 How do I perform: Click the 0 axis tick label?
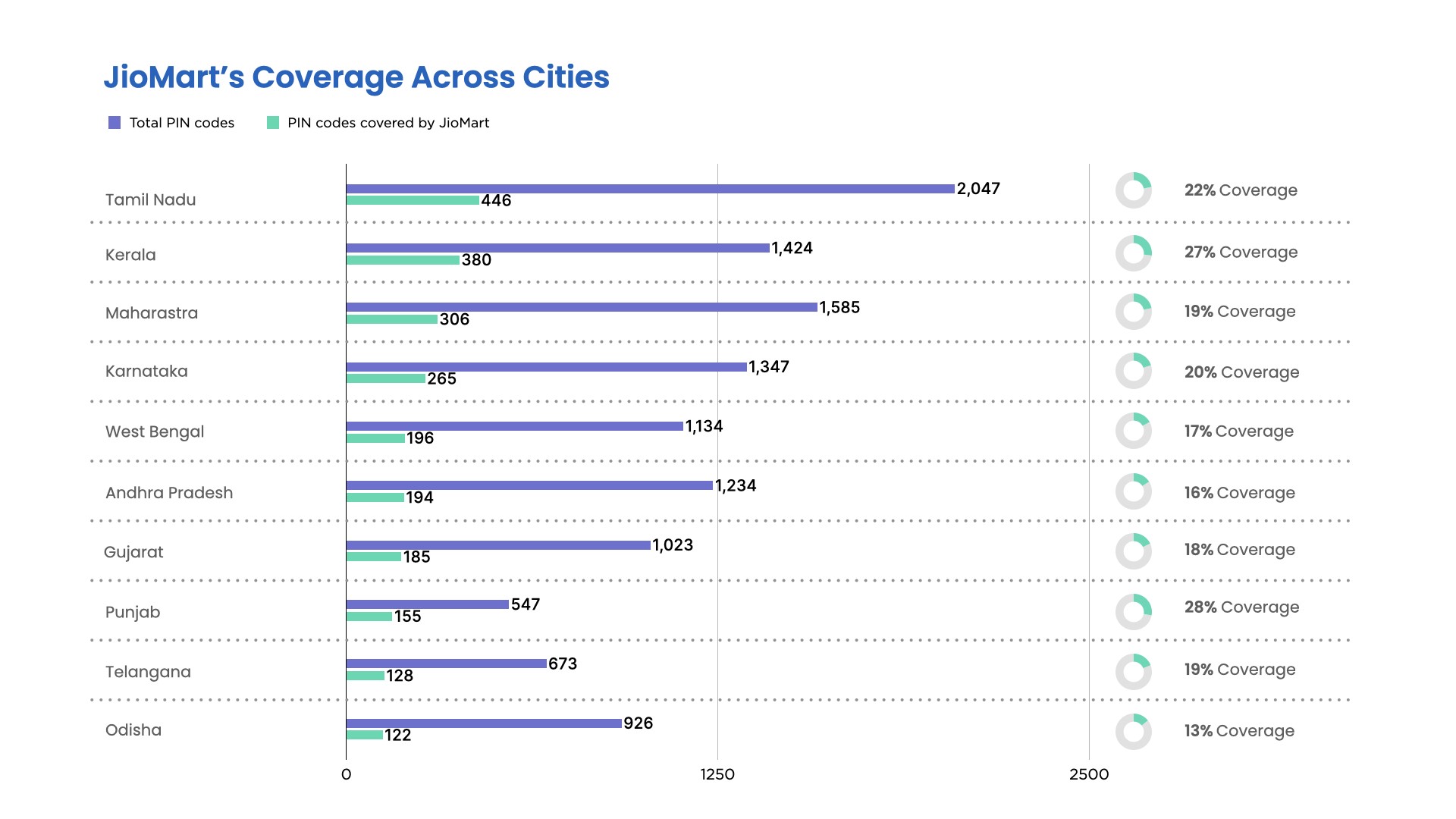[347, 774]
